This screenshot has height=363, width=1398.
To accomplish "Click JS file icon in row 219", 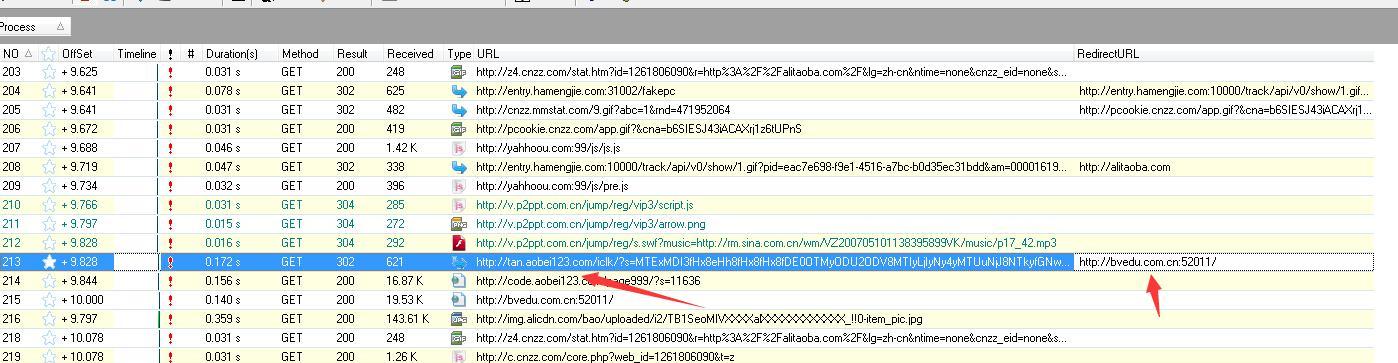I will click(459, 356).
